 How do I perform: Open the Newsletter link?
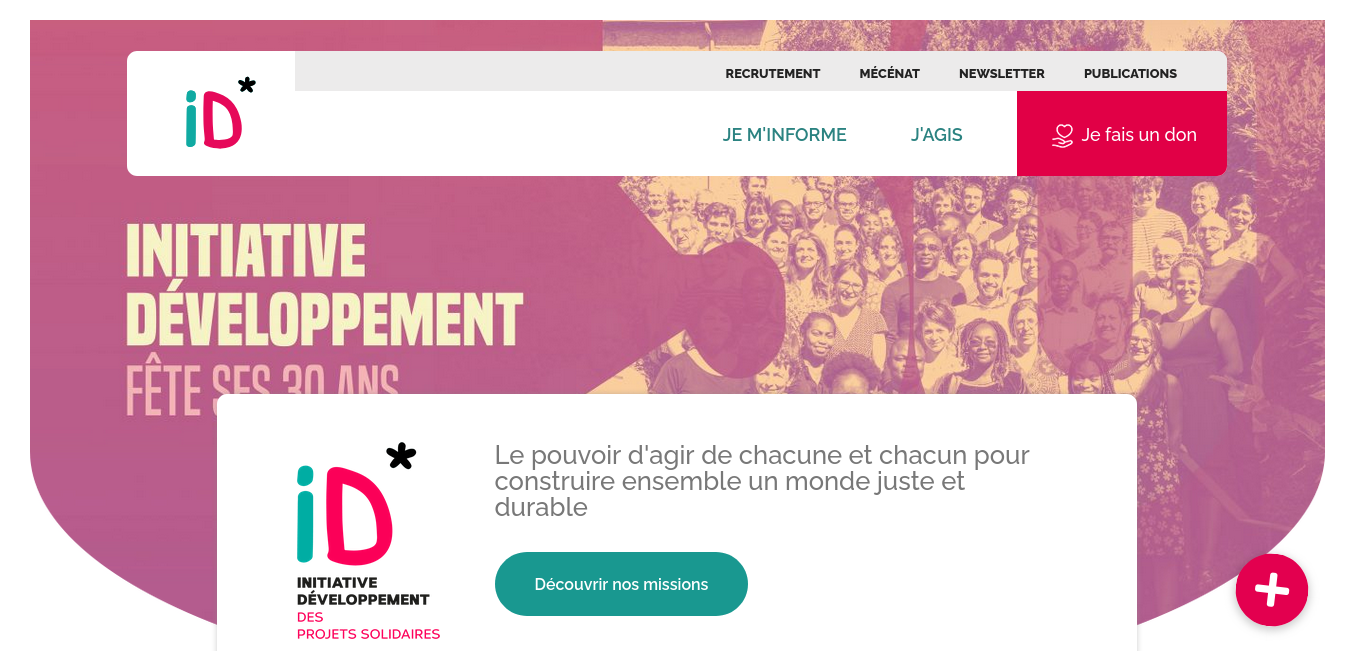(x=1002, y=73)
